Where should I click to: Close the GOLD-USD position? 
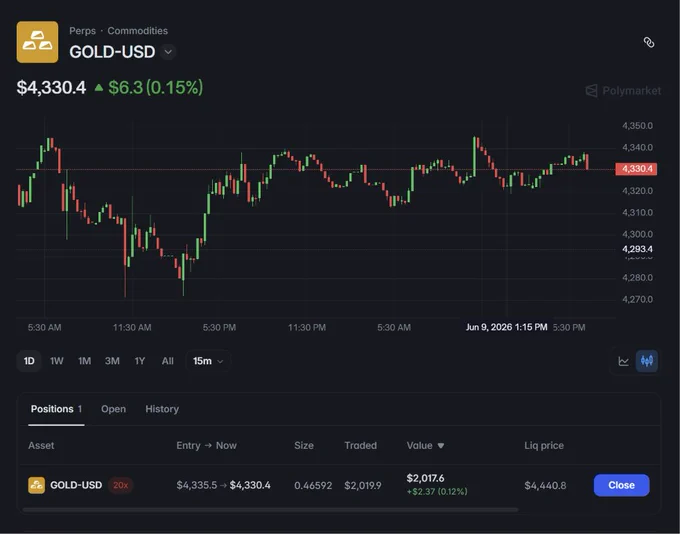tap(621, 485)
